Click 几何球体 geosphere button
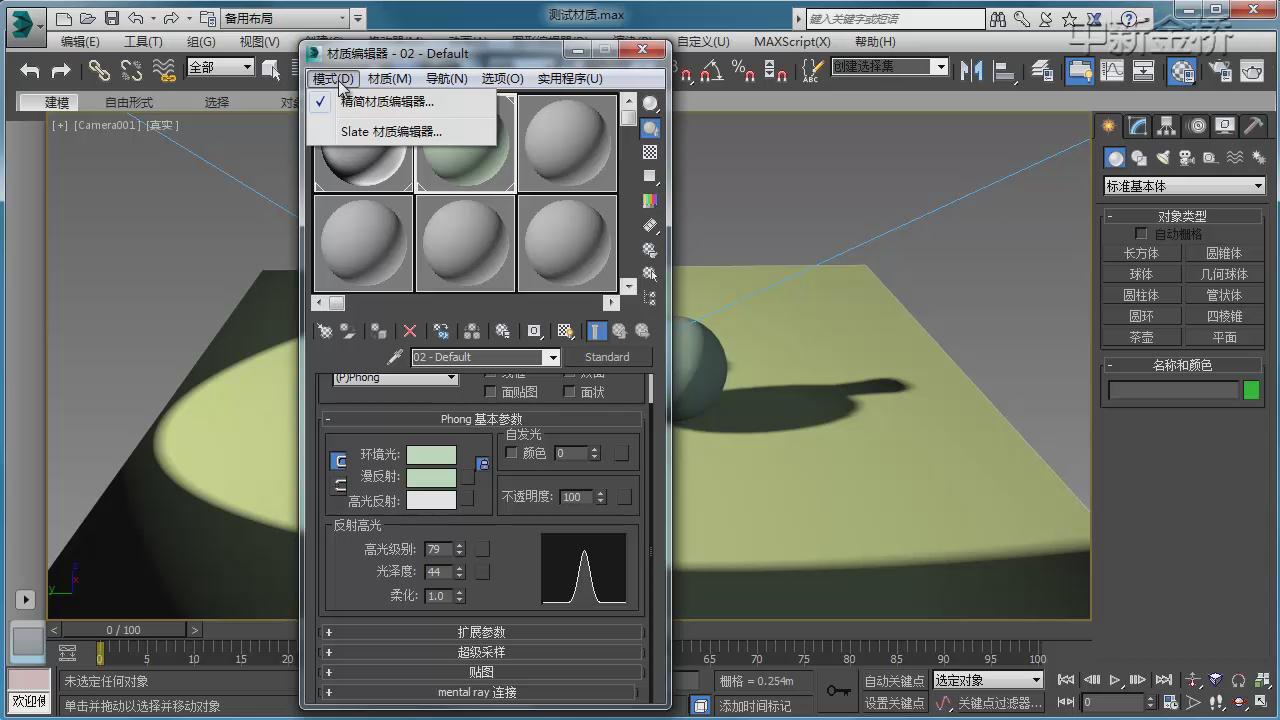Image resolution: width=1280 pixels, height=720 pixels. point(1224,275)
